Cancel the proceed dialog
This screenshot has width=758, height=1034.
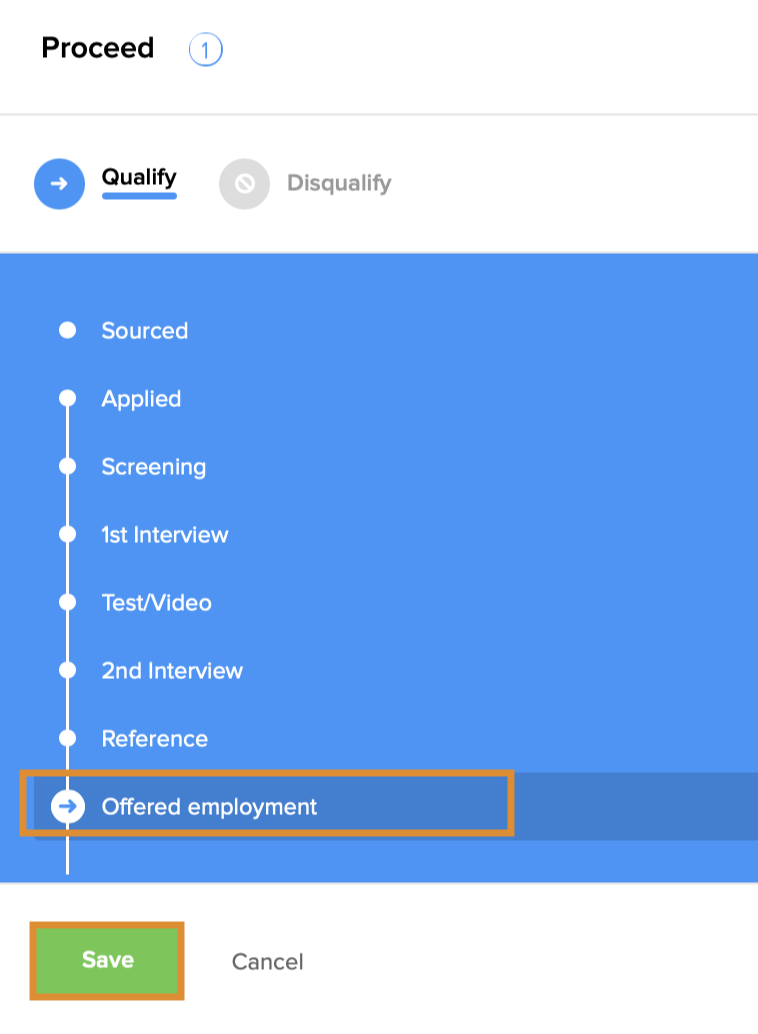point(267,962)
